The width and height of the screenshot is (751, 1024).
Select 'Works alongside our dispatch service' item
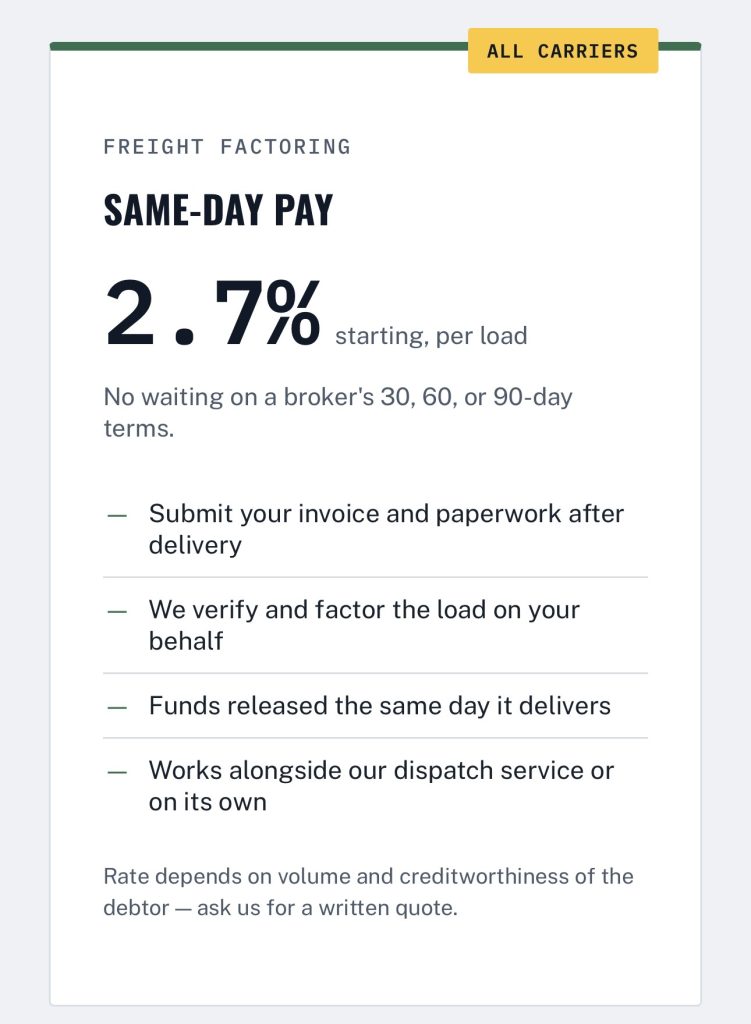[381, 786]
